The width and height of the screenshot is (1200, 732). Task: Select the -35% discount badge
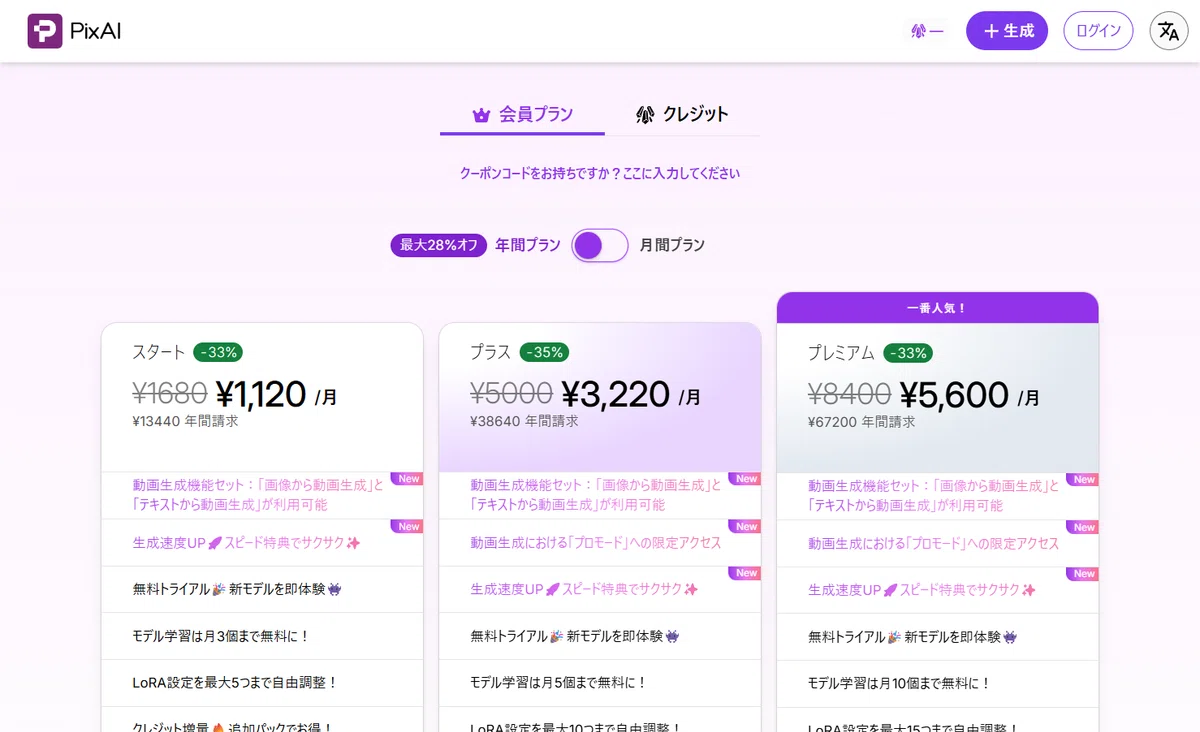pyautogui.click(x=545, y=352)
